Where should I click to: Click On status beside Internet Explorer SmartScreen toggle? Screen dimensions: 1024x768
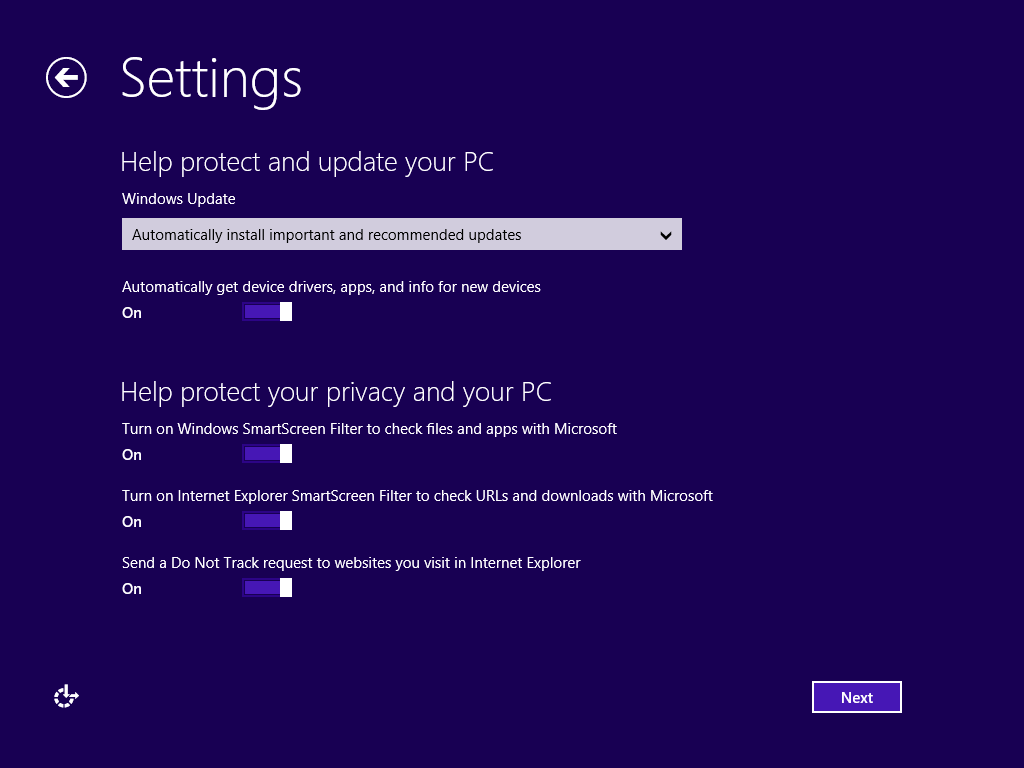(x=132, y=522)
